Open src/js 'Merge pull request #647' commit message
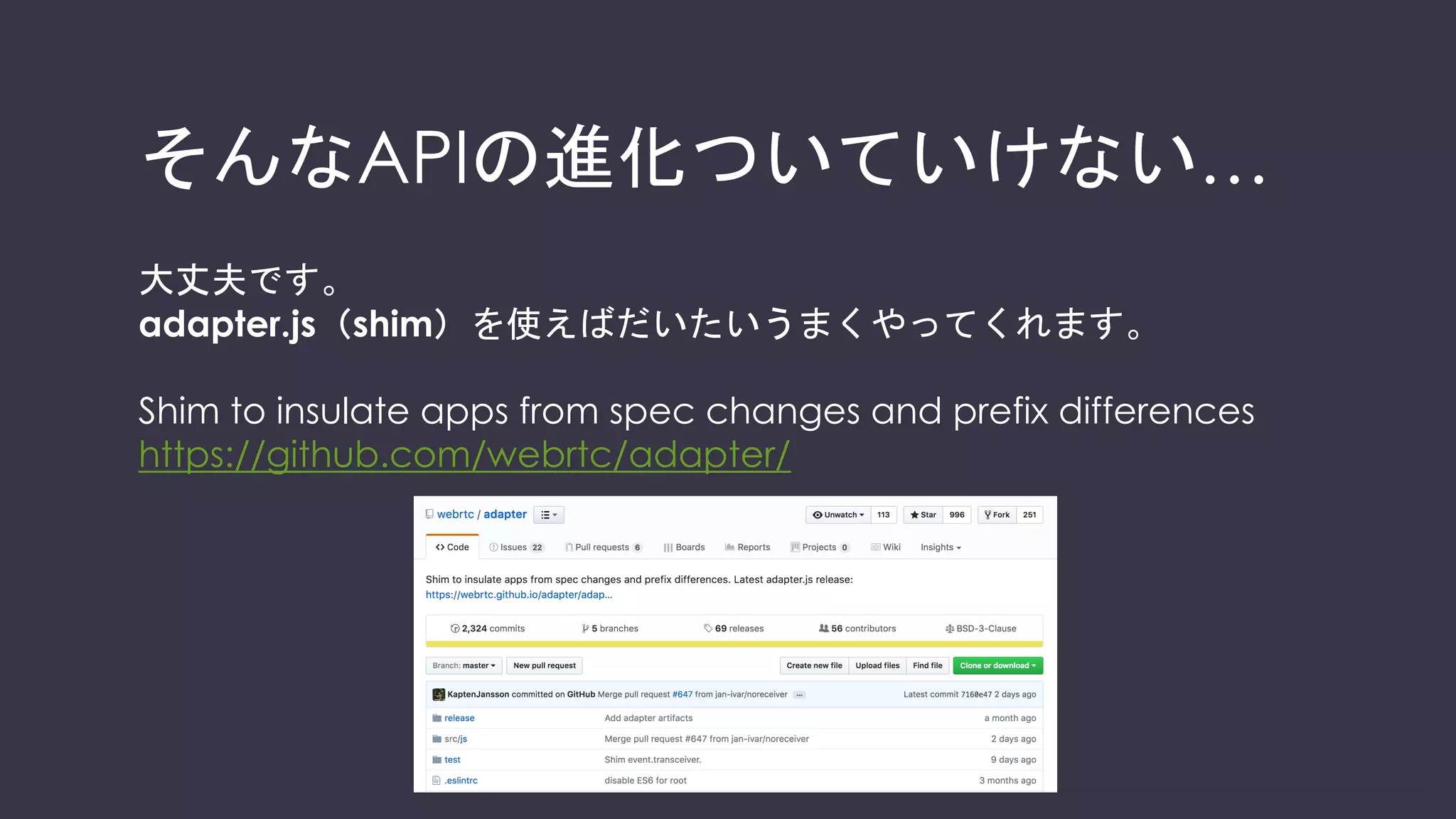This screenshot has height=819, width=1456. pyautogui.click(x=707, y=739)
